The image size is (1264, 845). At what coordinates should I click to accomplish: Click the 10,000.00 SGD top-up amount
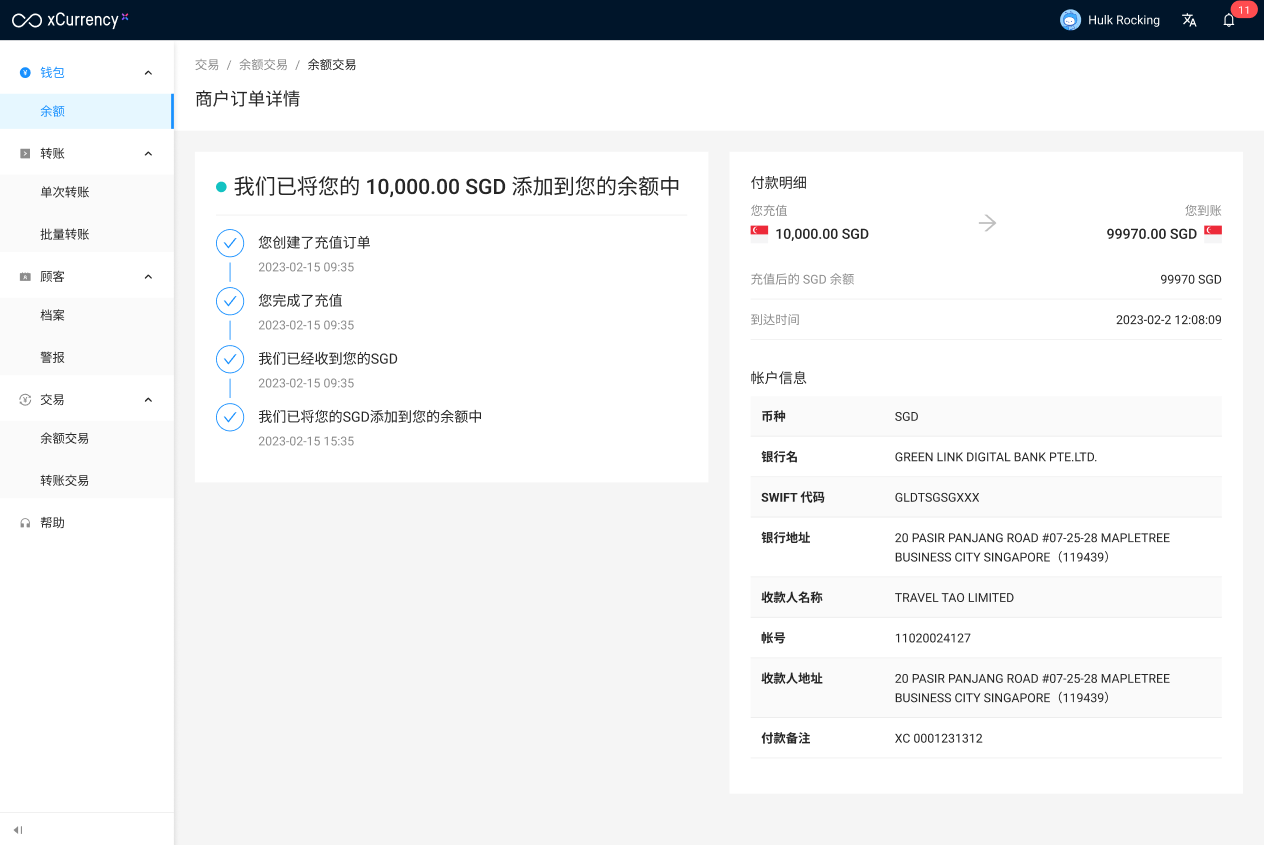pos(822,234)
